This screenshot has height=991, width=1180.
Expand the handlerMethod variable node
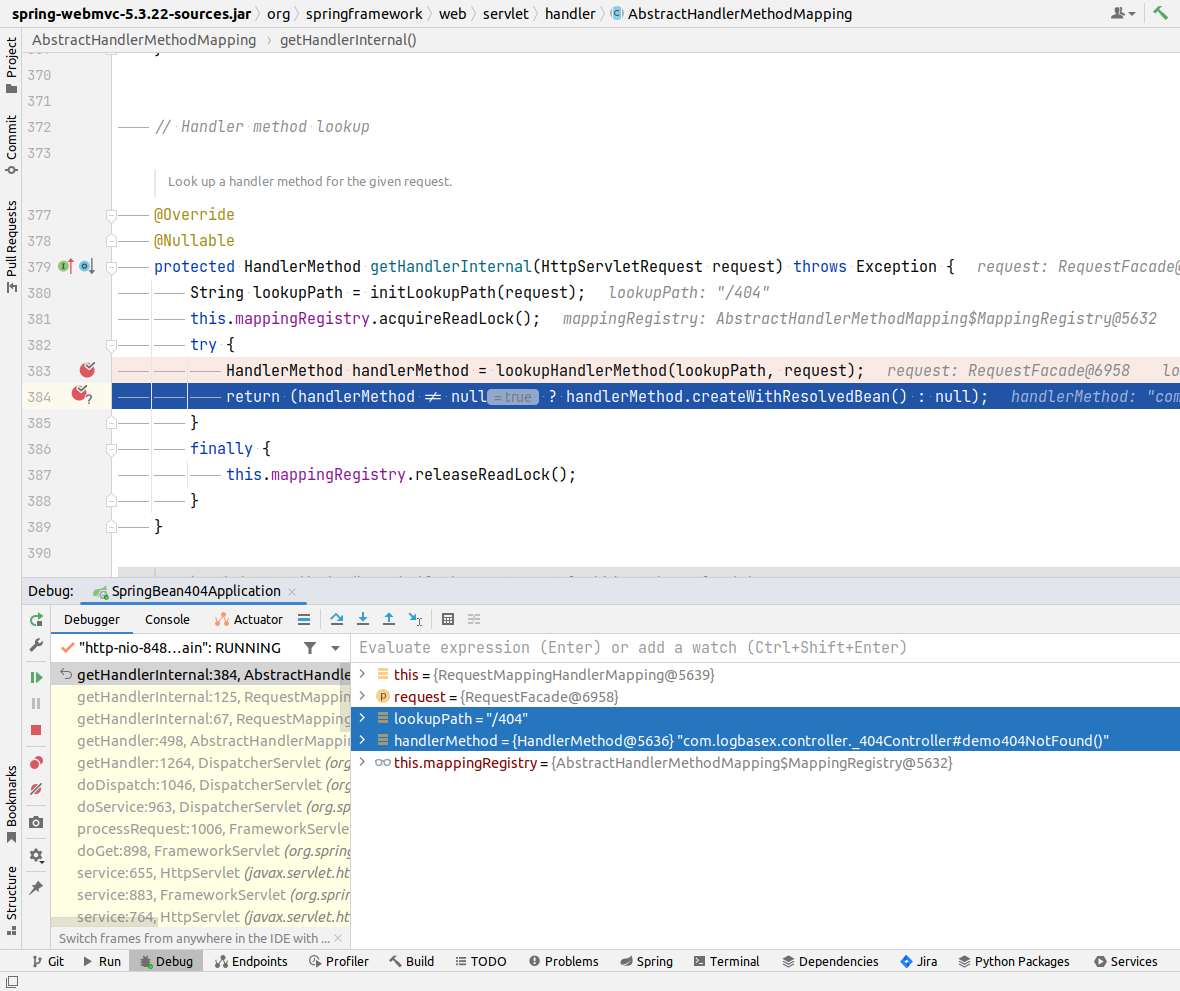(x=362, y=741)
